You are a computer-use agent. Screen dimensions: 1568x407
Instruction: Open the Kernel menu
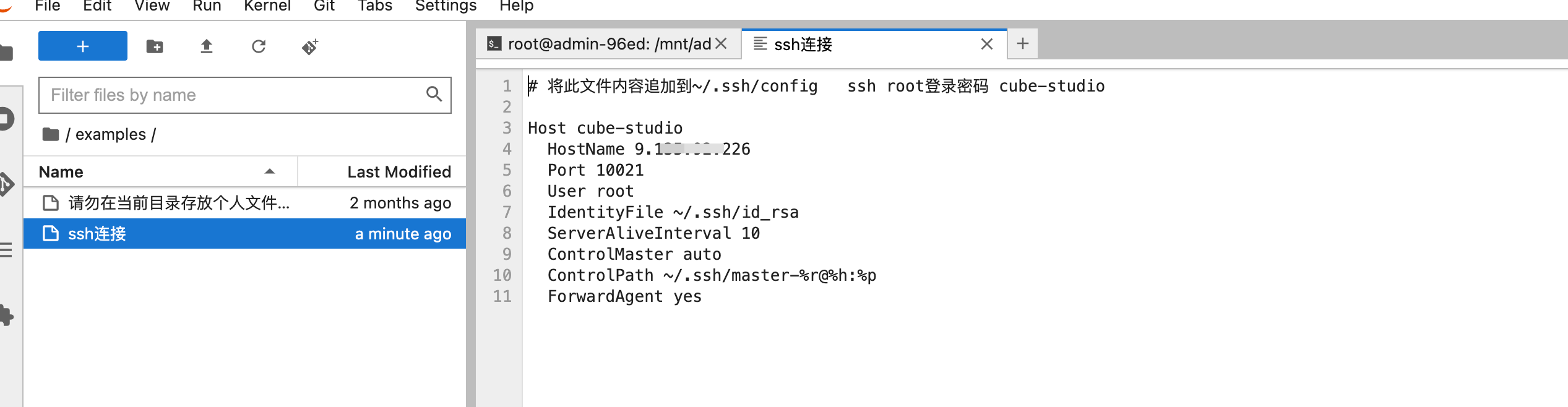(x=267, y=6)
